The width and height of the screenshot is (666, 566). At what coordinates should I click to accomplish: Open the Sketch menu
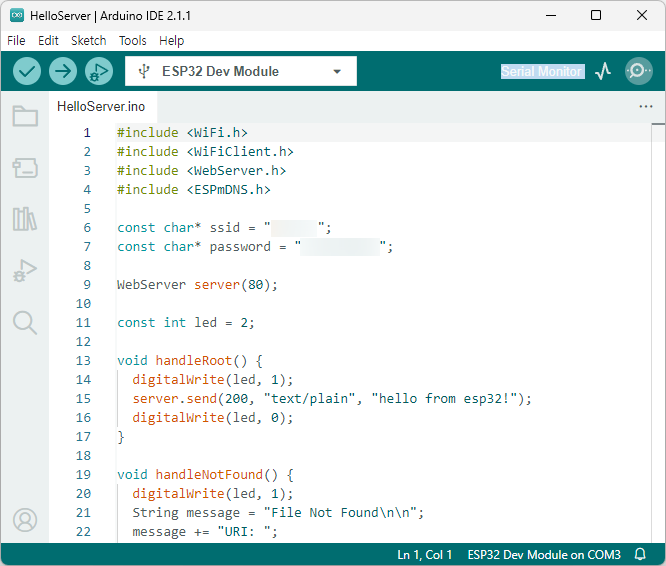point(88,41)
